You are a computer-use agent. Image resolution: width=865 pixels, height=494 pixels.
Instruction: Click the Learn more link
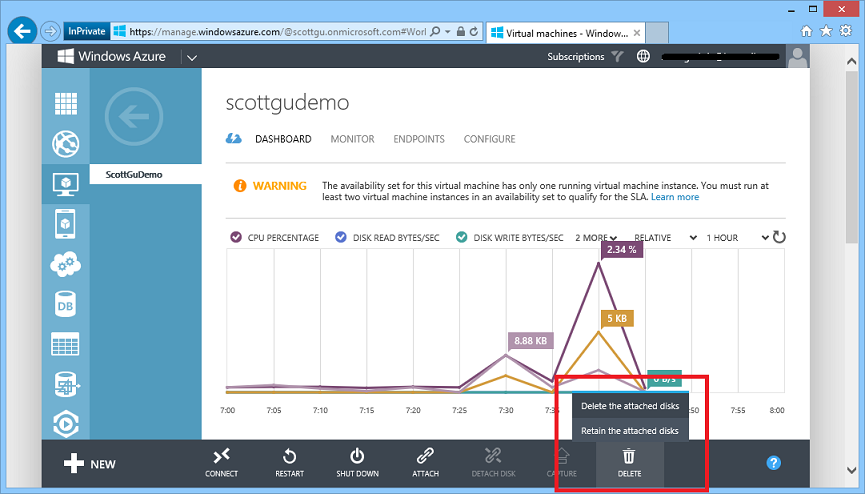675,197
